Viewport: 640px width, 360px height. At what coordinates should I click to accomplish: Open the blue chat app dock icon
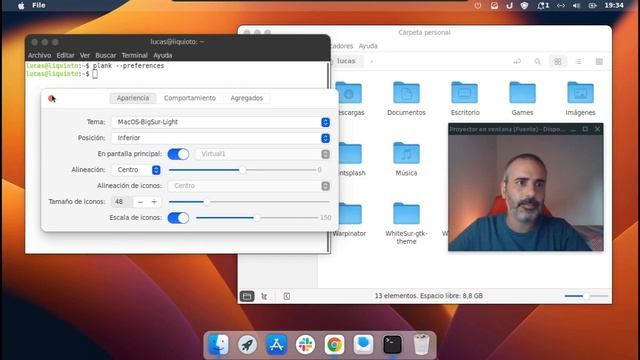(x=363, y=345)
